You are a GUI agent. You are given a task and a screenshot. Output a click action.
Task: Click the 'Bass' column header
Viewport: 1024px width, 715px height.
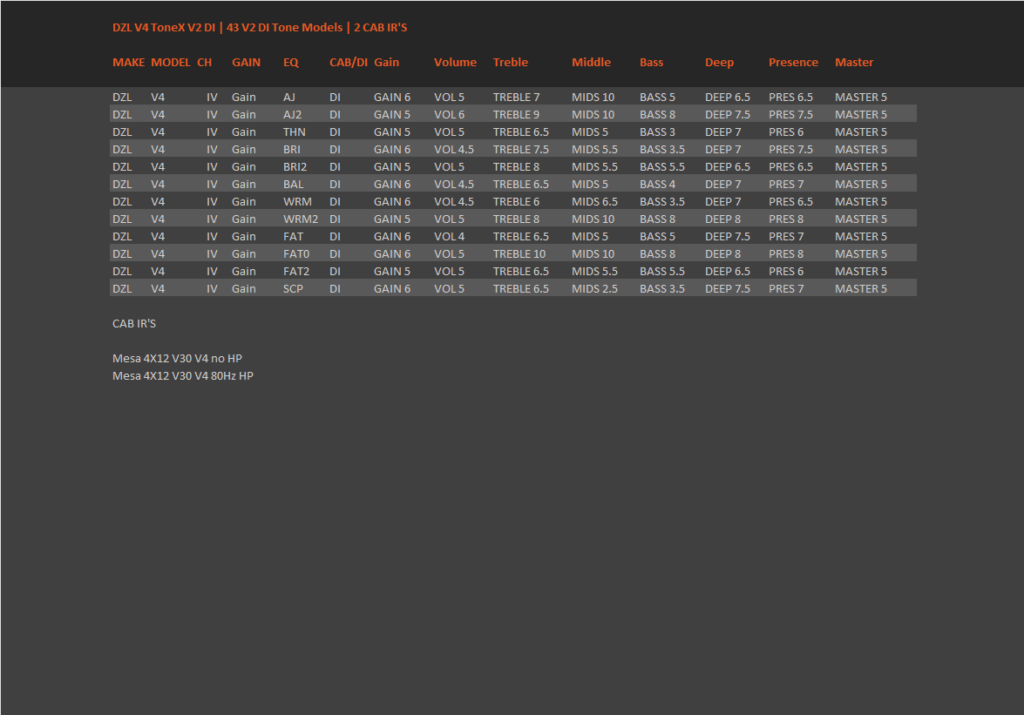651,62
